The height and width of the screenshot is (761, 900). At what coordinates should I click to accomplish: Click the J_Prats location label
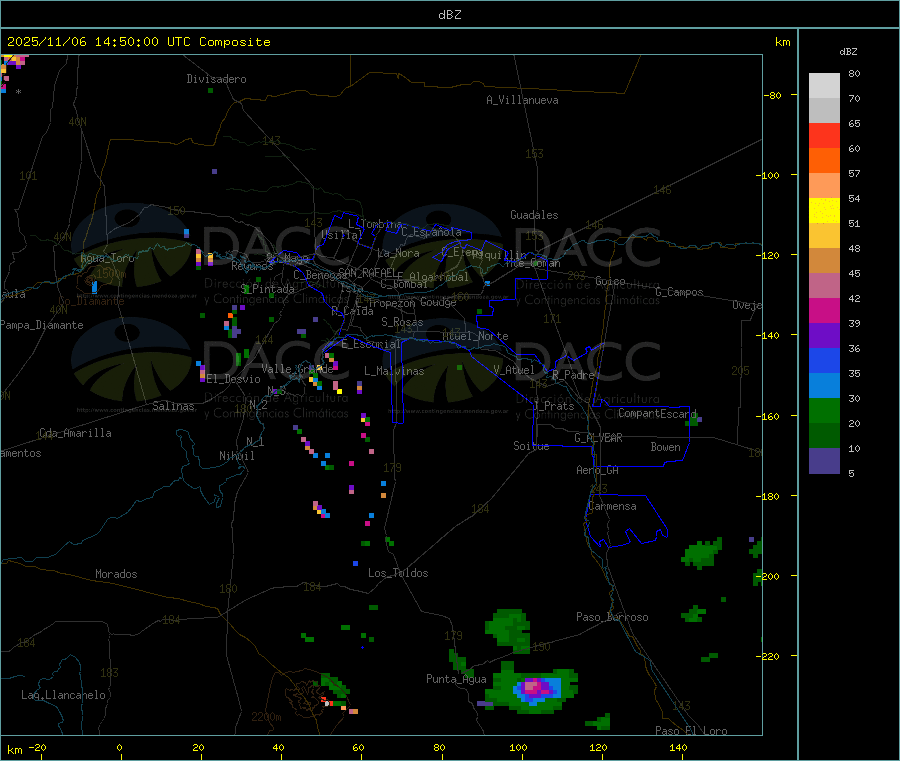(x=553, y=406)
